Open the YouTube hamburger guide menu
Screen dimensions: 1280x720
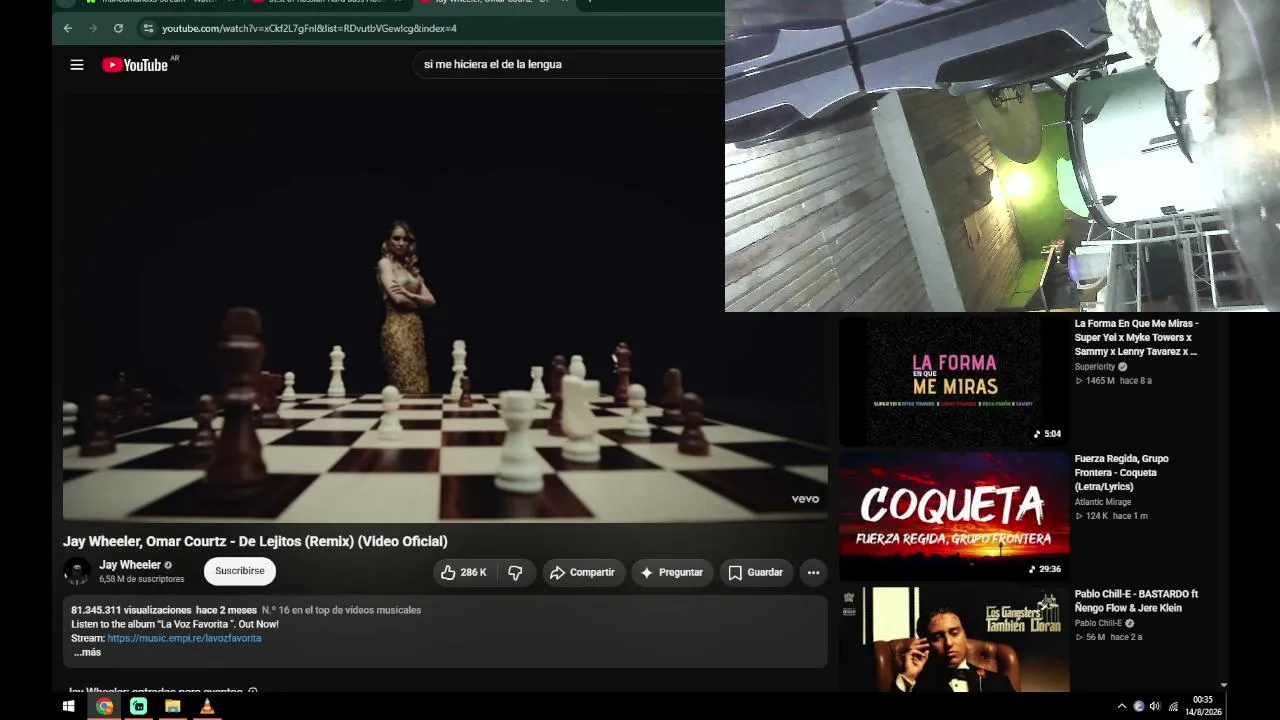[x=77, y=65]
